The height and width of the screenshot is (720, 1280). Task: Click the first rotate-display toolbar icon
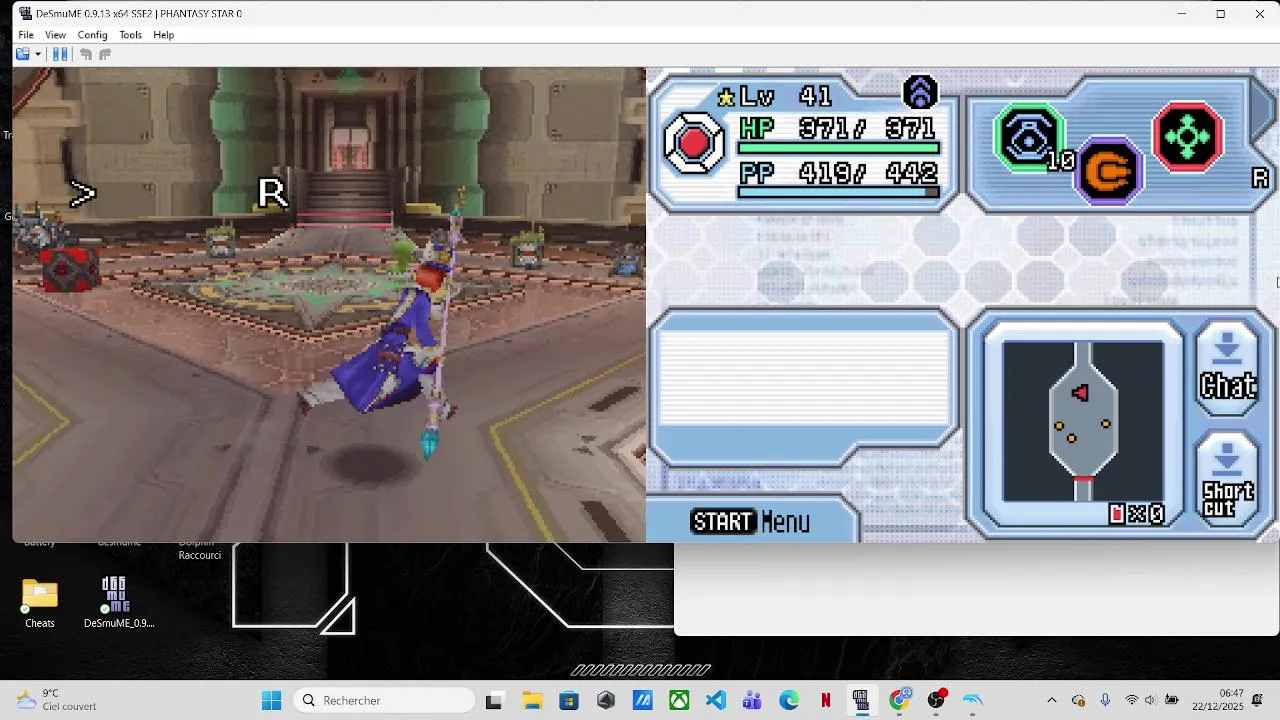86,55
